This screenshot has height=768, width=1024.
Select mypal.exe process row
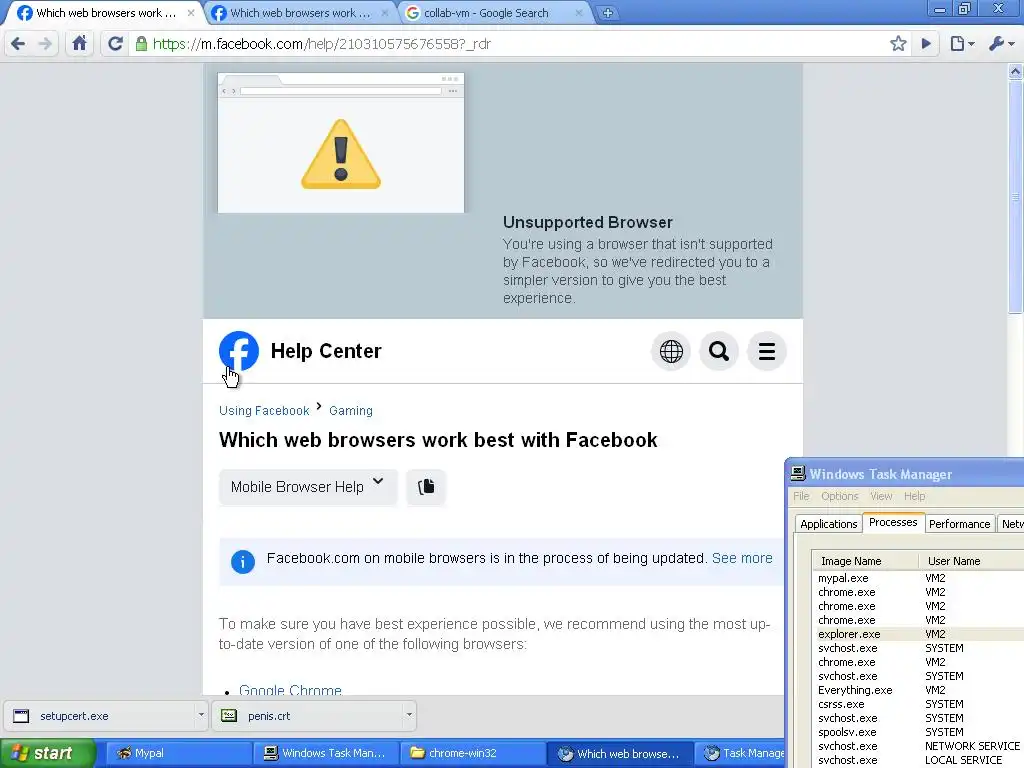(920, 578)
